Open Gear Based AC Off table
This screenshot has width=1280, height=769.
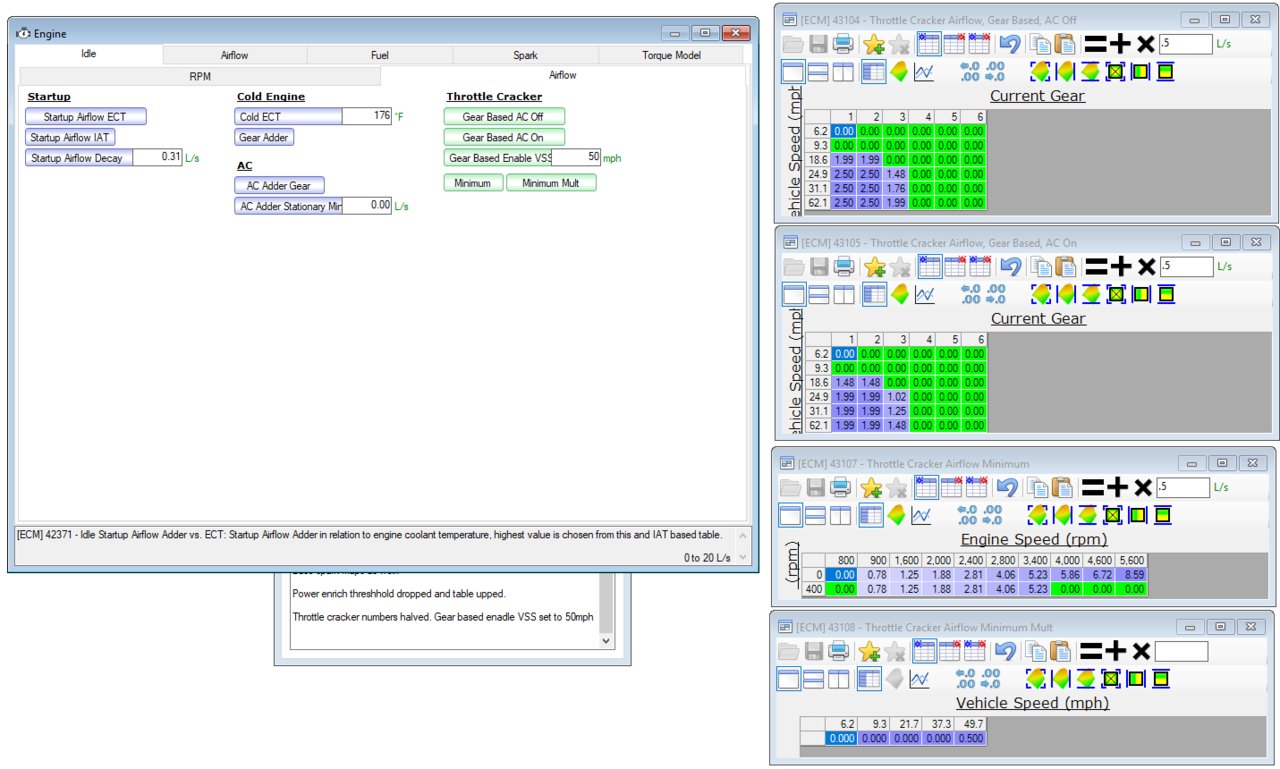pyautogui.click(x=504, y=117)
